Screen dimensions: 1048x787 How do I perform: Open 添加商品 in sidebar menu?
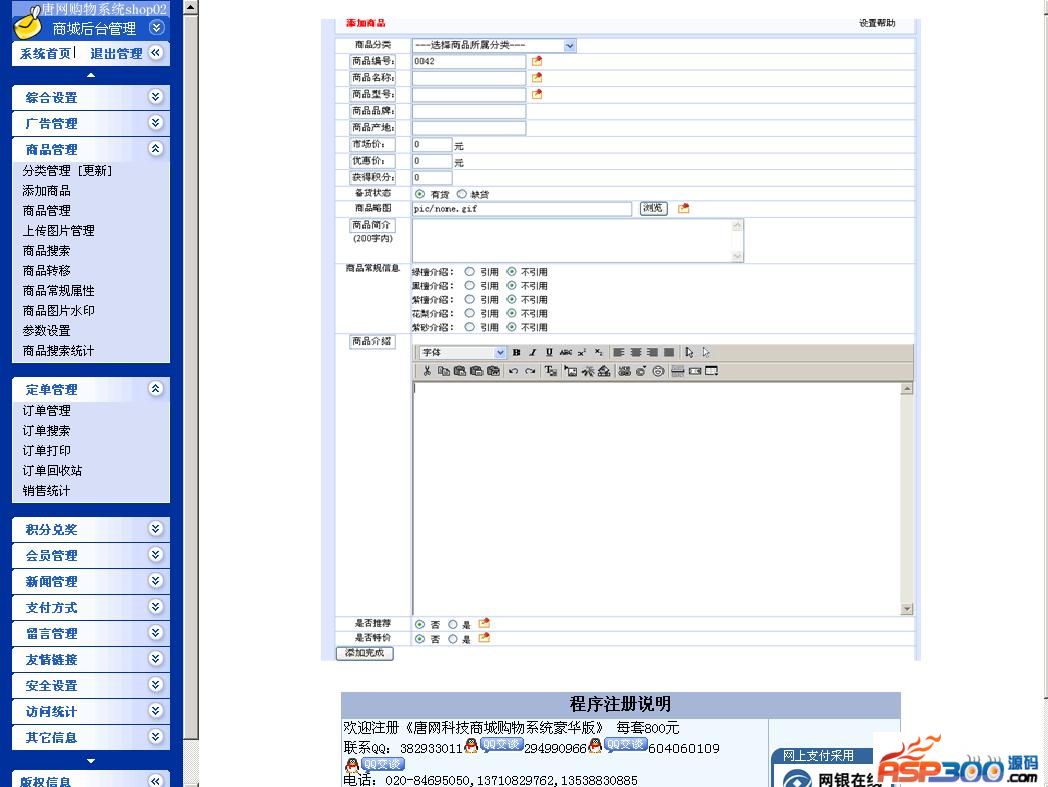tap(46, 191)
